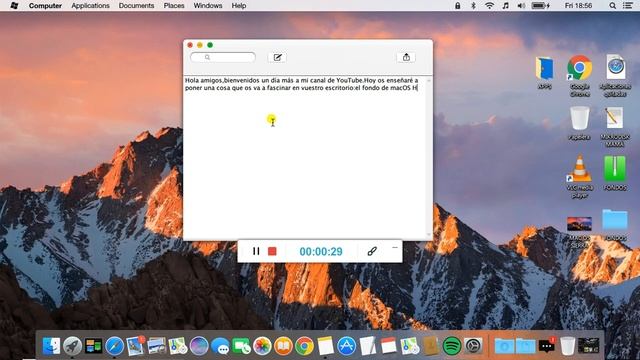Open the volume control in the menu bar
Screen dimensions: 640x360
pyautogui.click(x=521, y=6)
